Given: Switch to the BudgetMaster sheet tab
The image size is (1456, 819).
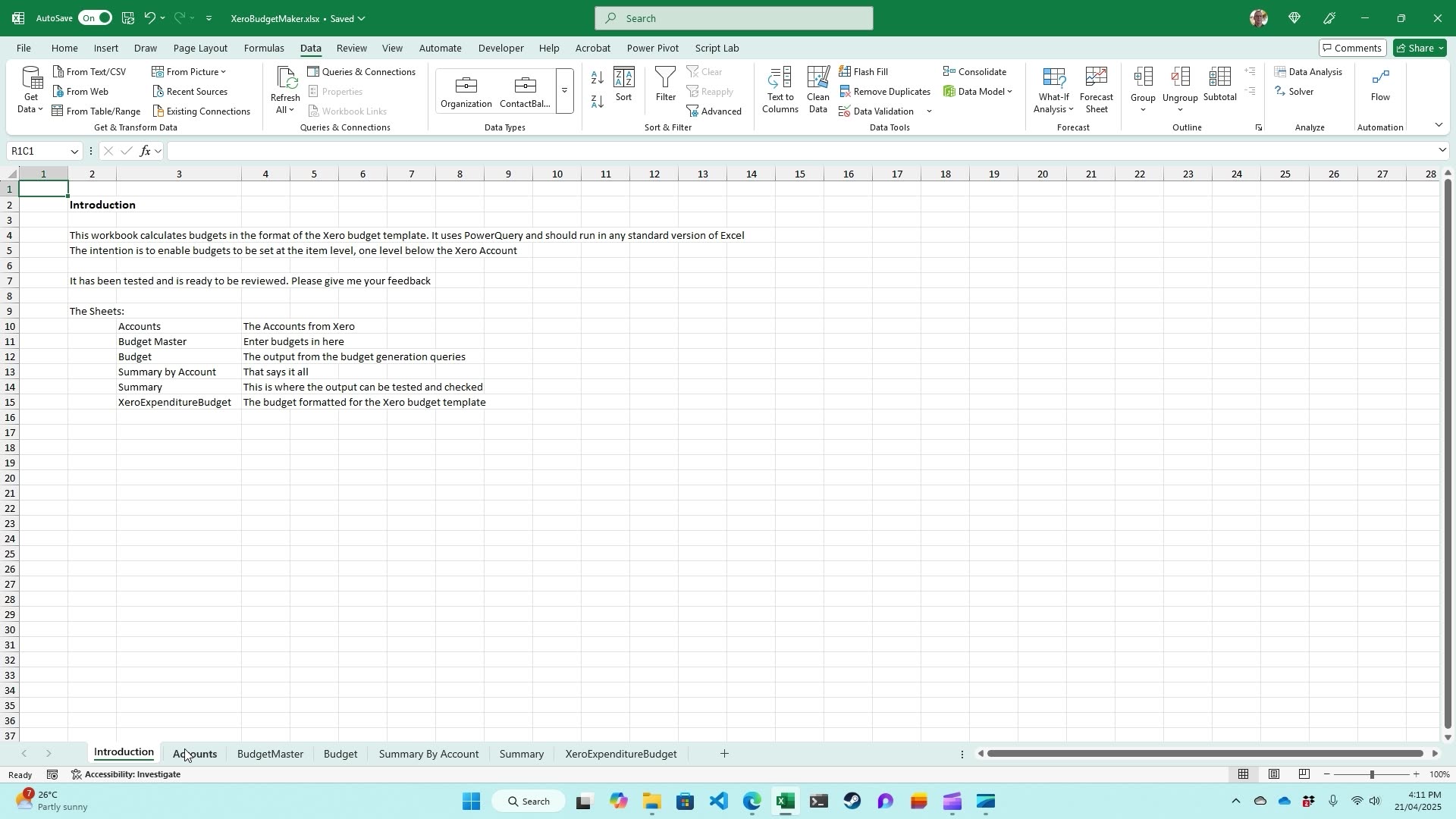Looking at the screenshot, I should pyautogui.click(x=270, y=754).
